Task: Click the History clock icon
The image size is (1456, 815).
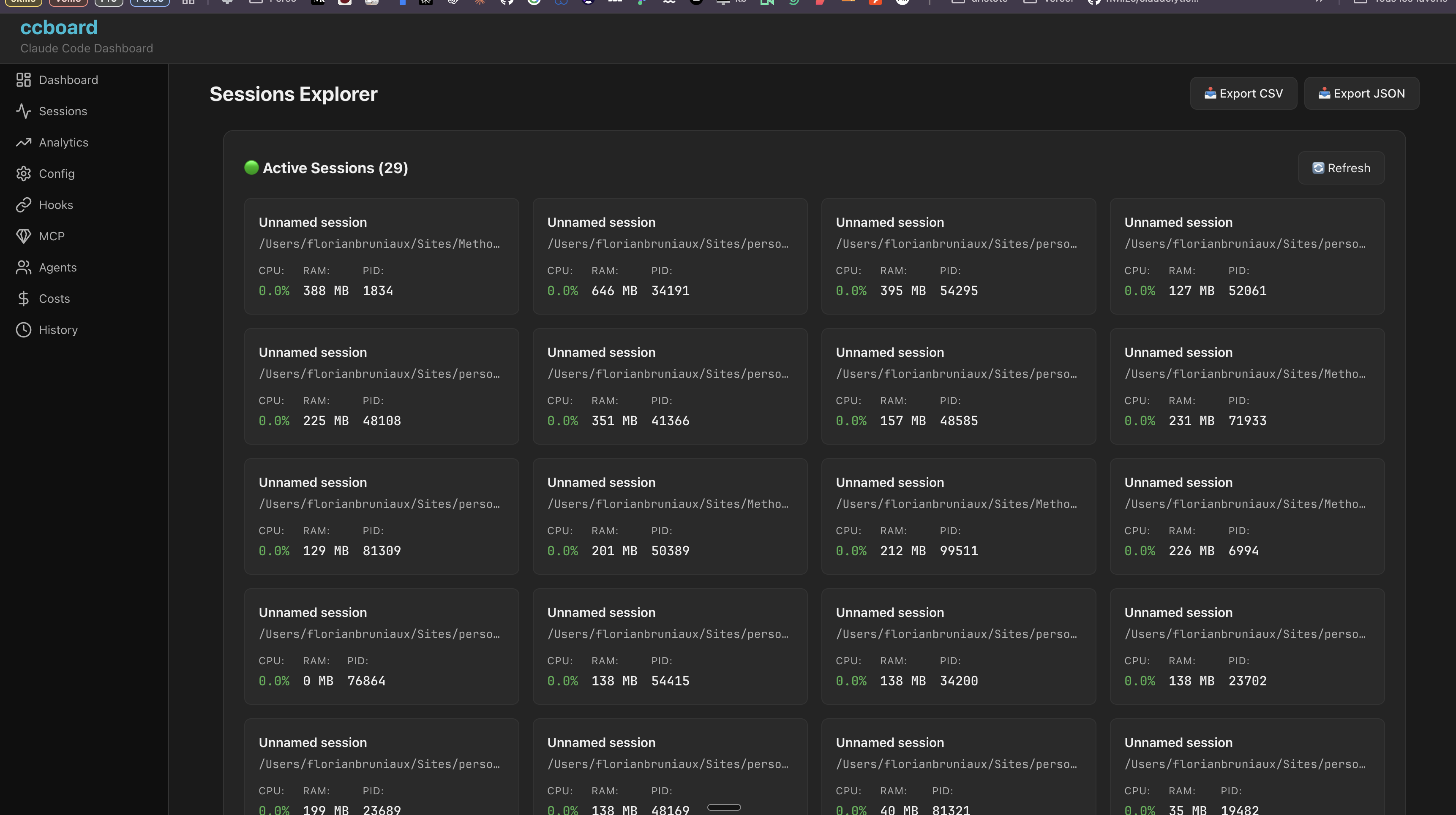Action: point(23,330)
